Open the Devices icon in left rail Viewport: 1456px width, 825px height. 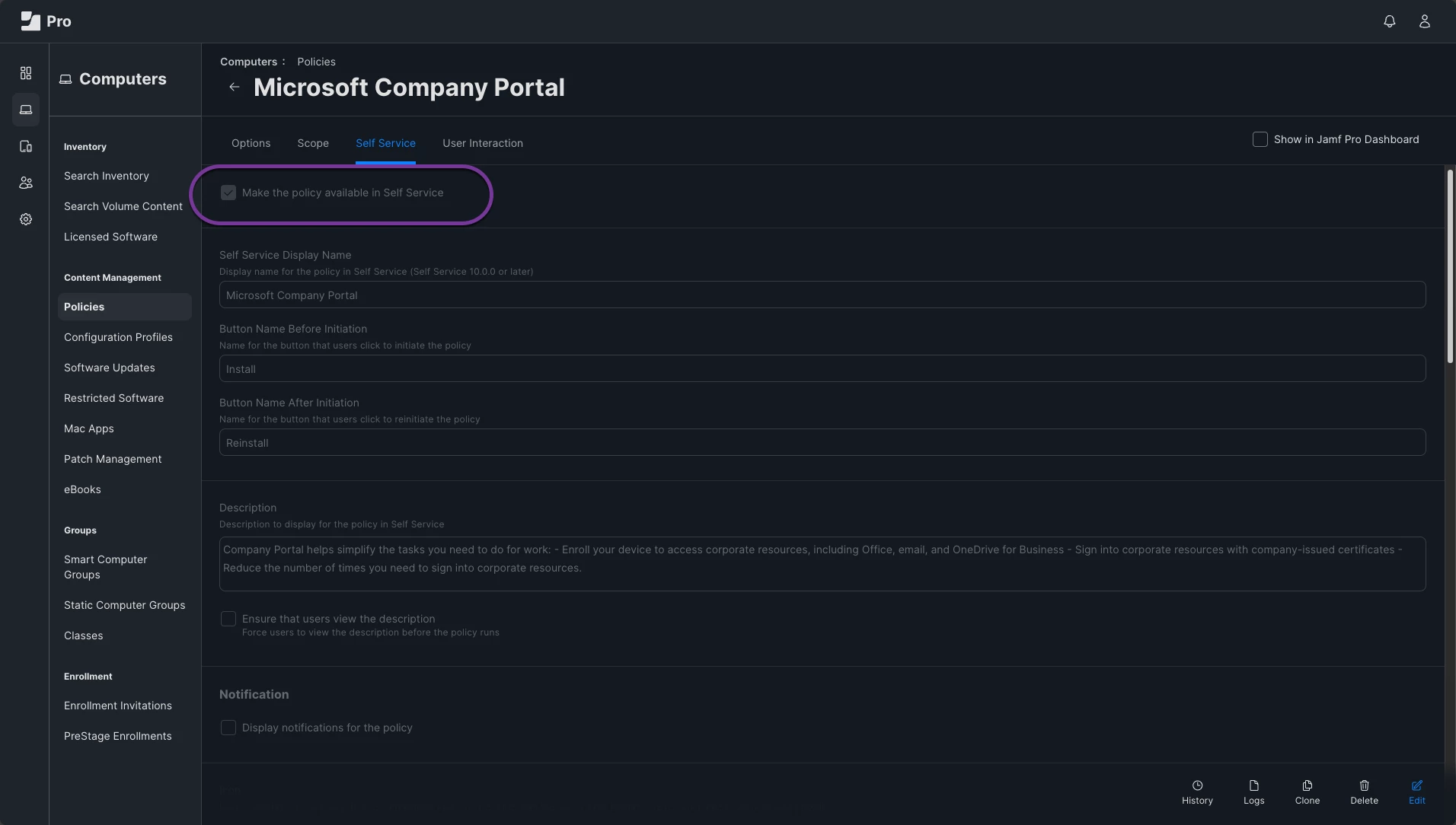pyautogui.click(x=26, y=146)
